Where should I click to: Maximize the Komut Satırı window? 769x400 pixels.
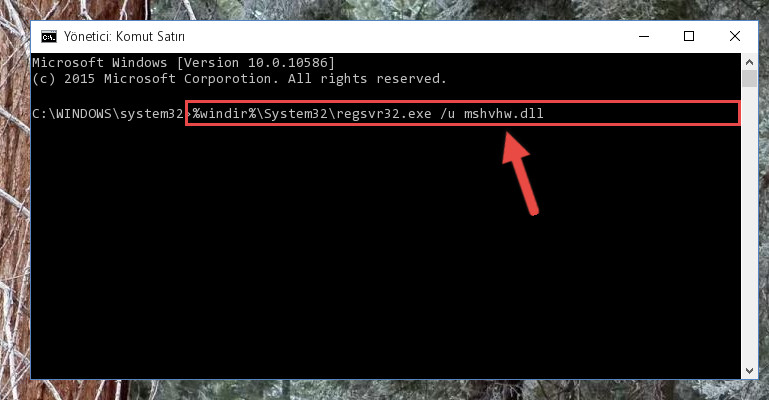(x=689, y=36)
